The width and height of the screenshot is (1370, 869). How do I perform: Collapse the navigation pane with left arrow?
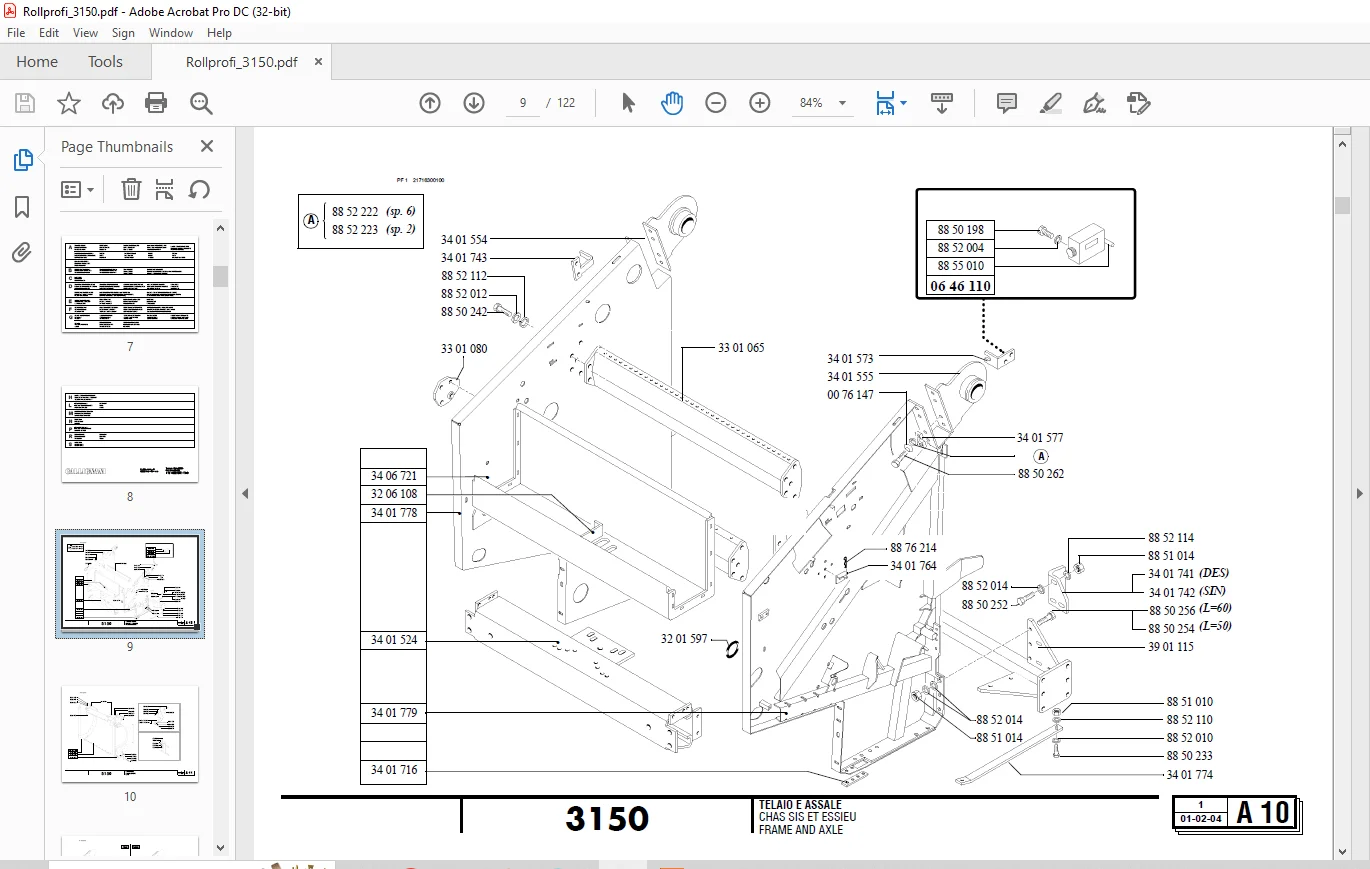click(x=244, y=493)
